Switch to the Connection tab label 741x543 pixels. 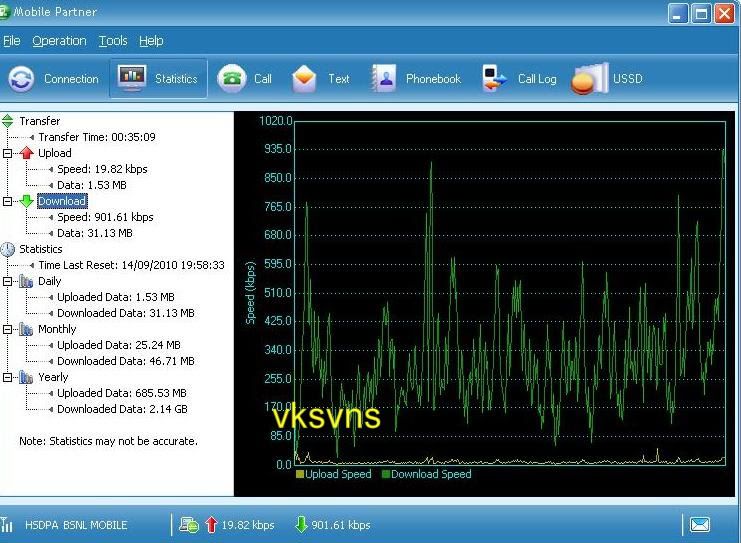click(71, 78)
